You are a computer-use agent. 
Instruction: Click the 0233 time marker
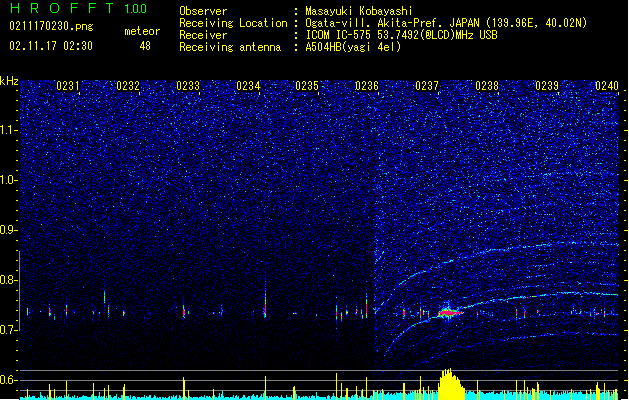[x=188, y=86]
